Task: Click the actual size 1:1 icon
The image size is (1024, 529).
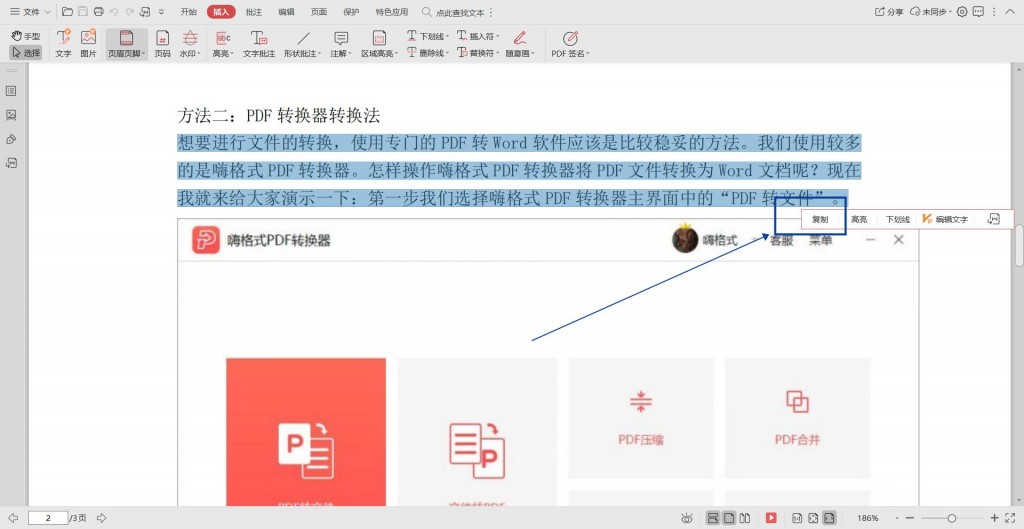Action: [x=797, y=518]
